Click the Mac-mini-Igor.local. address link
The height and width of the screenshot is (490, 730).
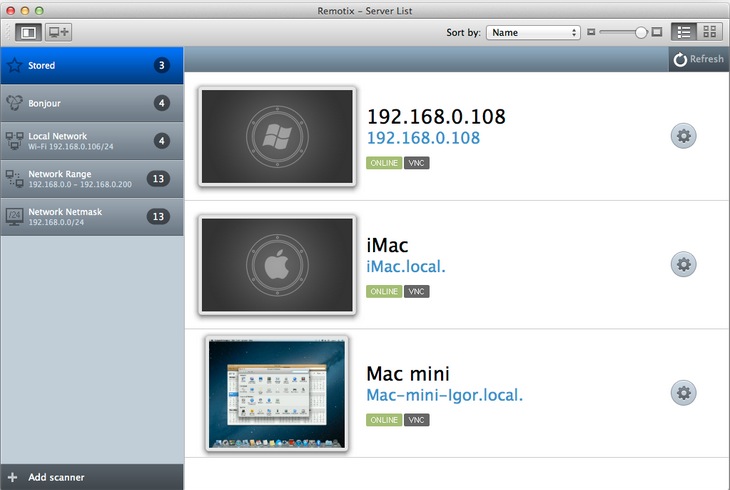coord(445,395)
